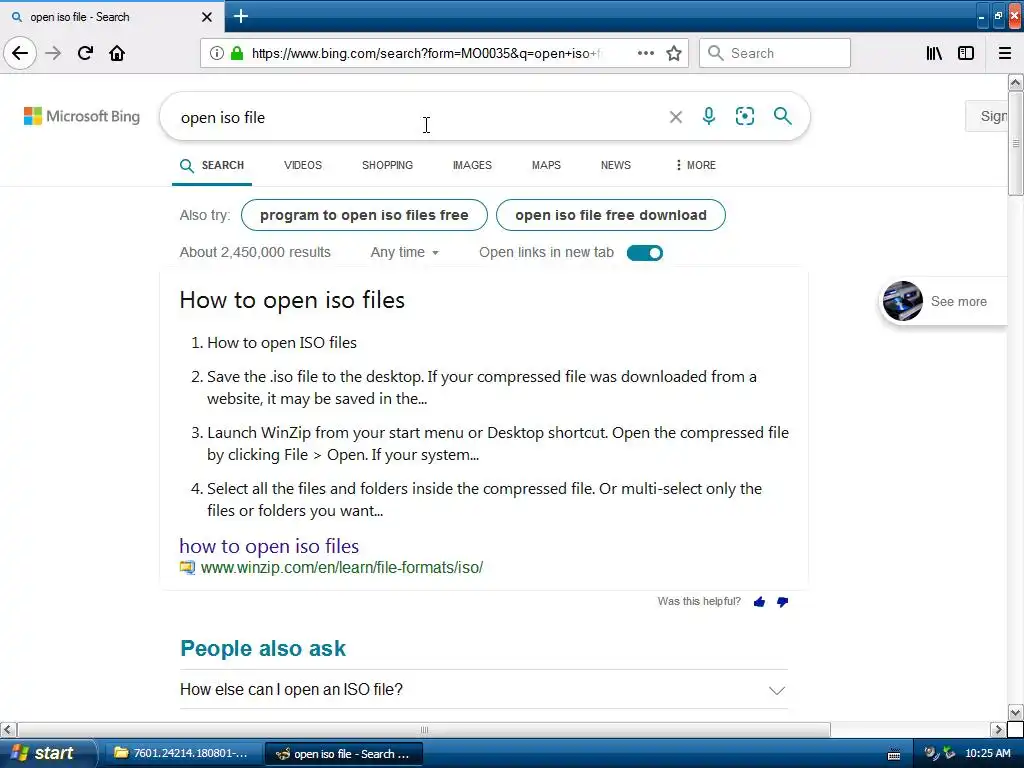This screenshot has height=768, width=1024.
Task: Click the See more link text
Action: pyautogui.click(x=958, y=301)
